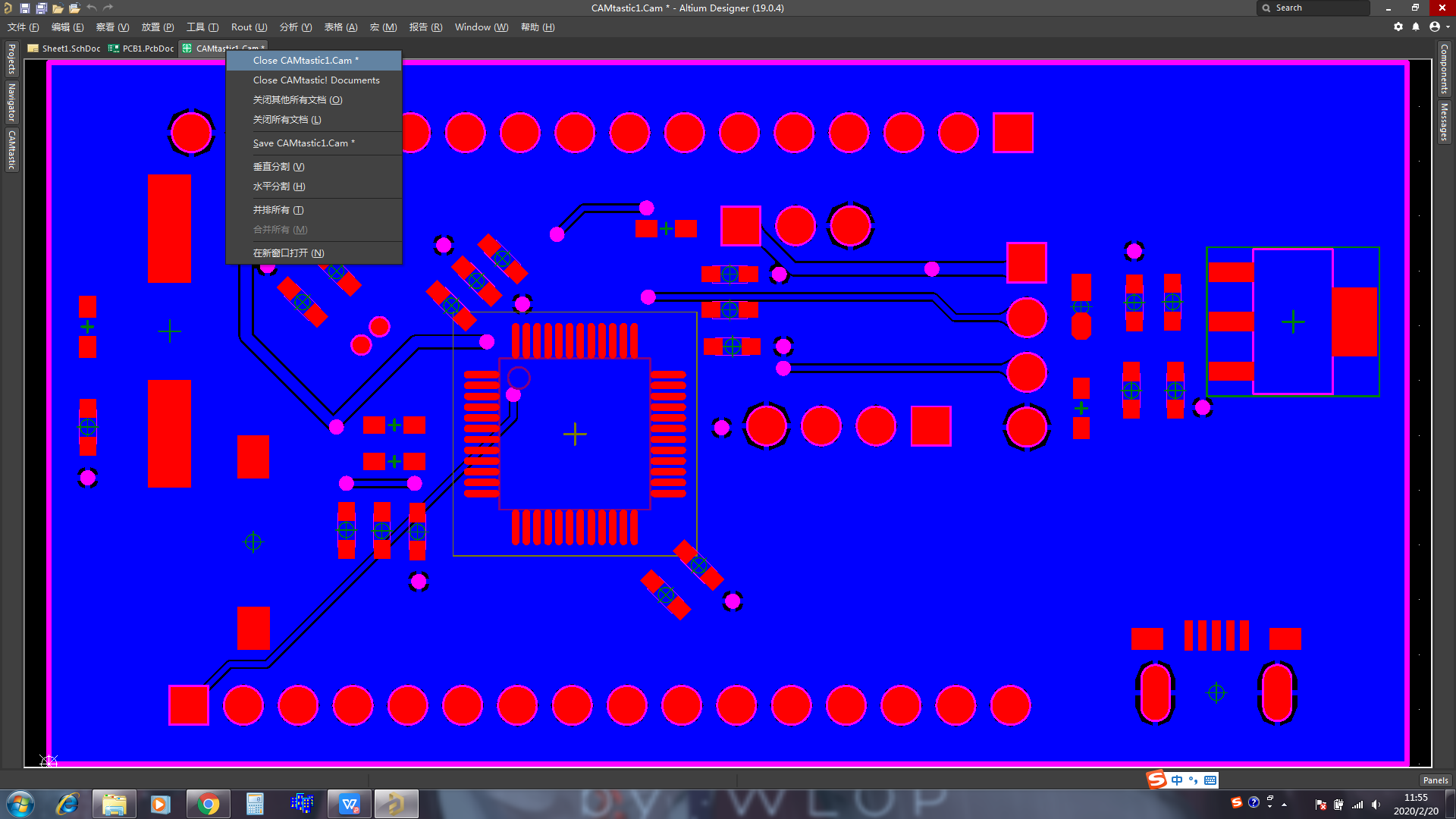This screenshot has width=1456, height=819.
Task: Click the Open Project folder icon
Action: (74, 8)
